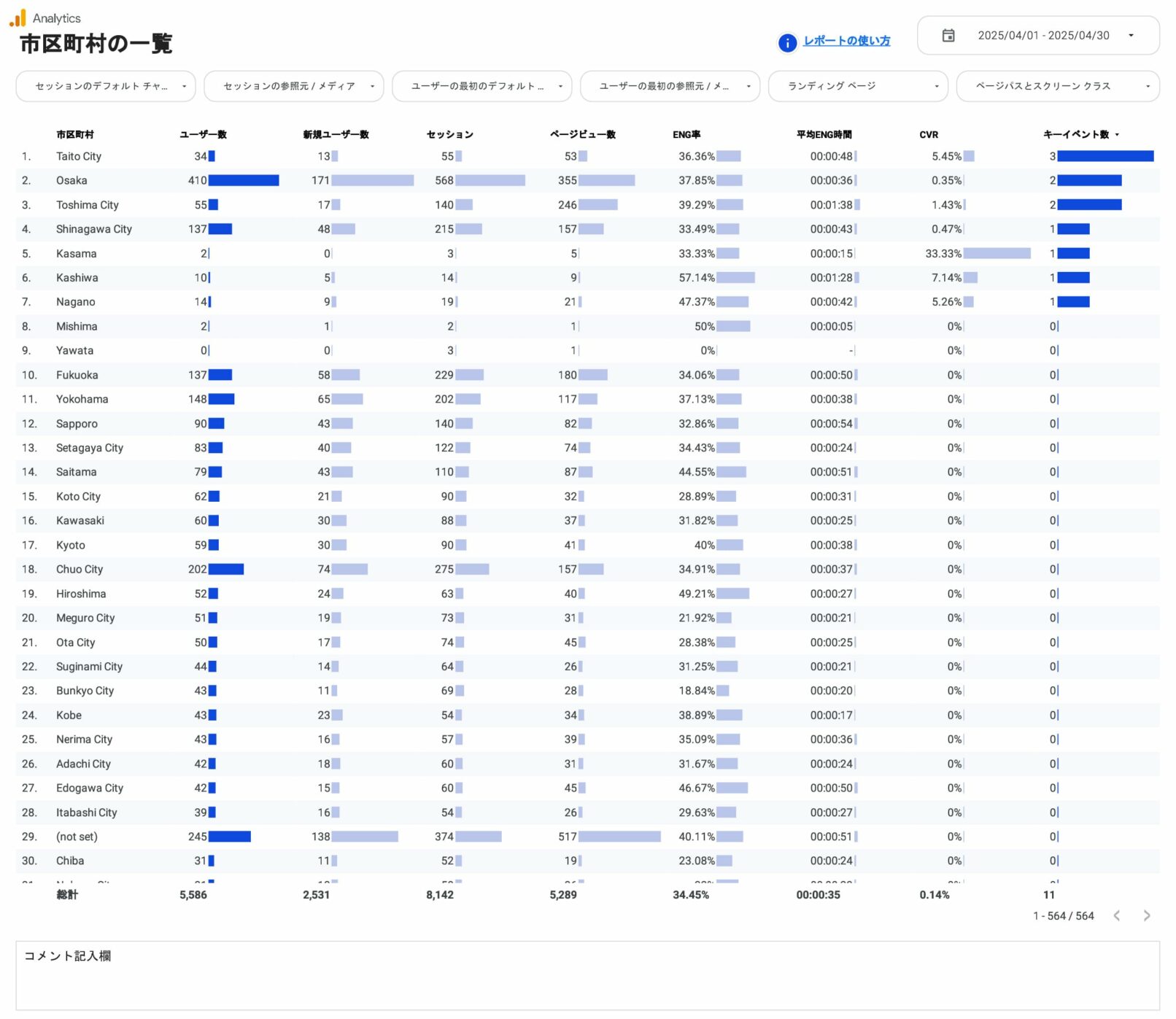The height and width of the screenshot is (1019, 1176).
Task: Select the Osaka row city name
Action: pos(71,180)
